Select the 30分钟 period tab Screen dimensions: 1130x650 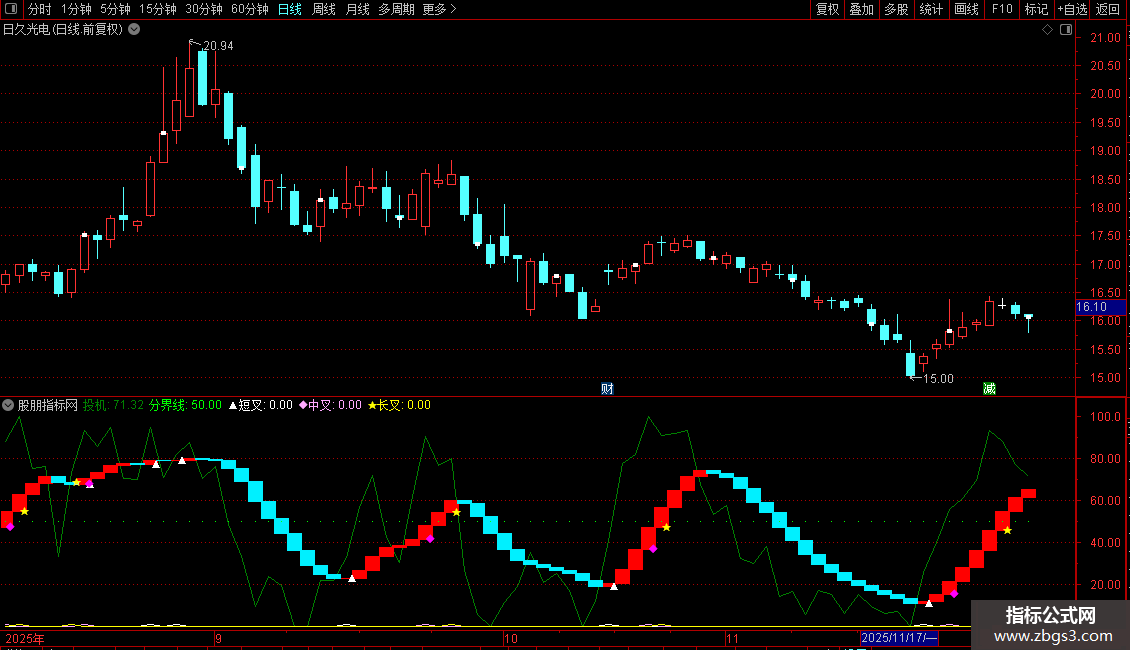(204, 9)
